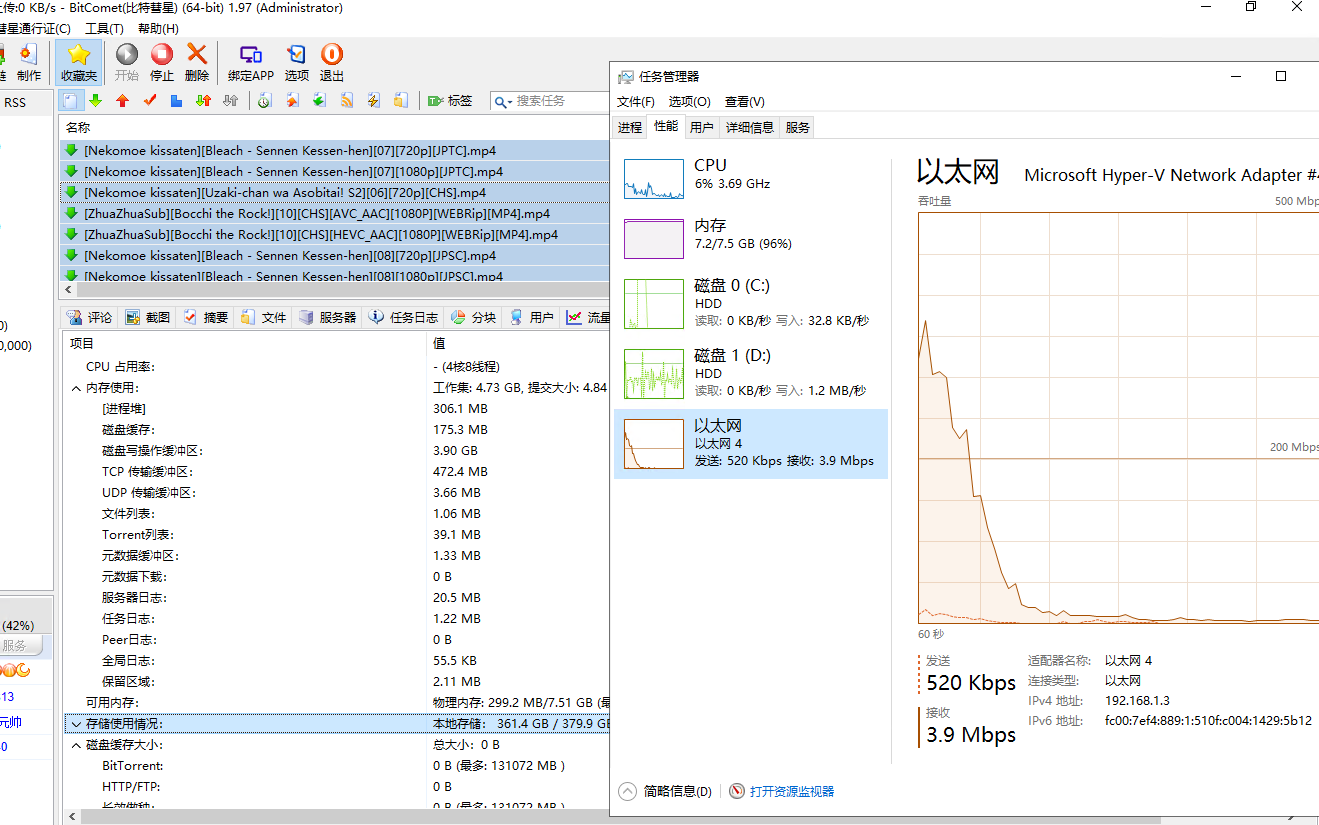Screen dimensions: 1319x825
Task: Click the clock scheduled-task filter icon
Action: [x=265, y=100]
